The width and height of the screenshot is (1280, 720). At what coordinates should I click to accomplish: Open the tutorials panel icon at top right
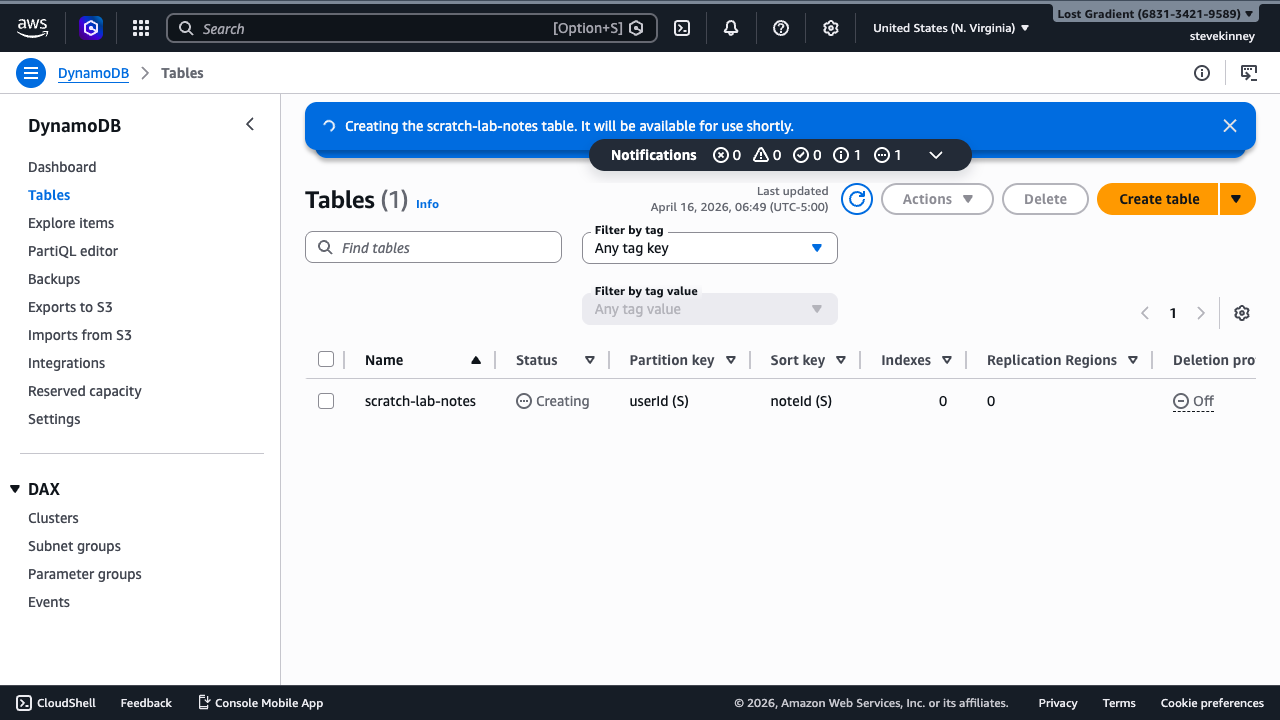tap(1249, 73)
